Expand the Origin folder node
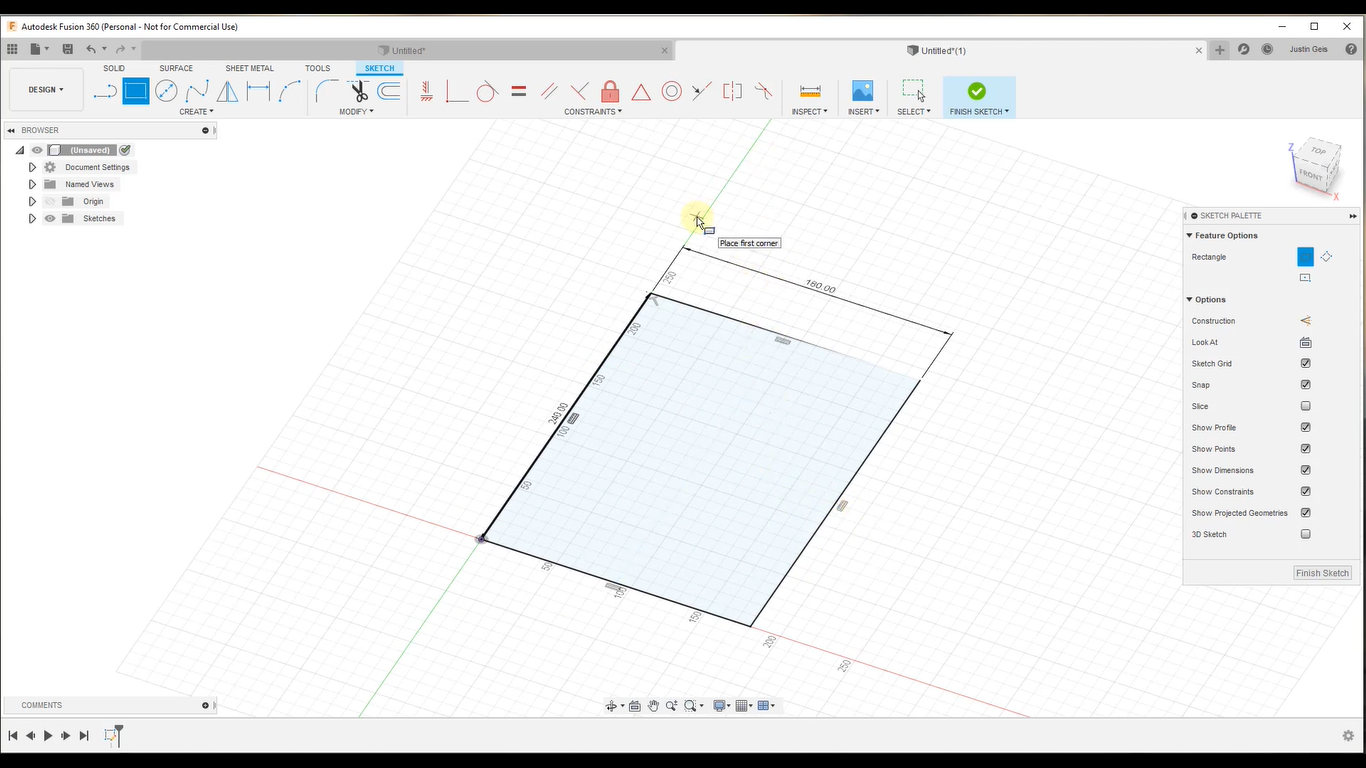This screenshot has height=768, width=1366. point(32,201)
